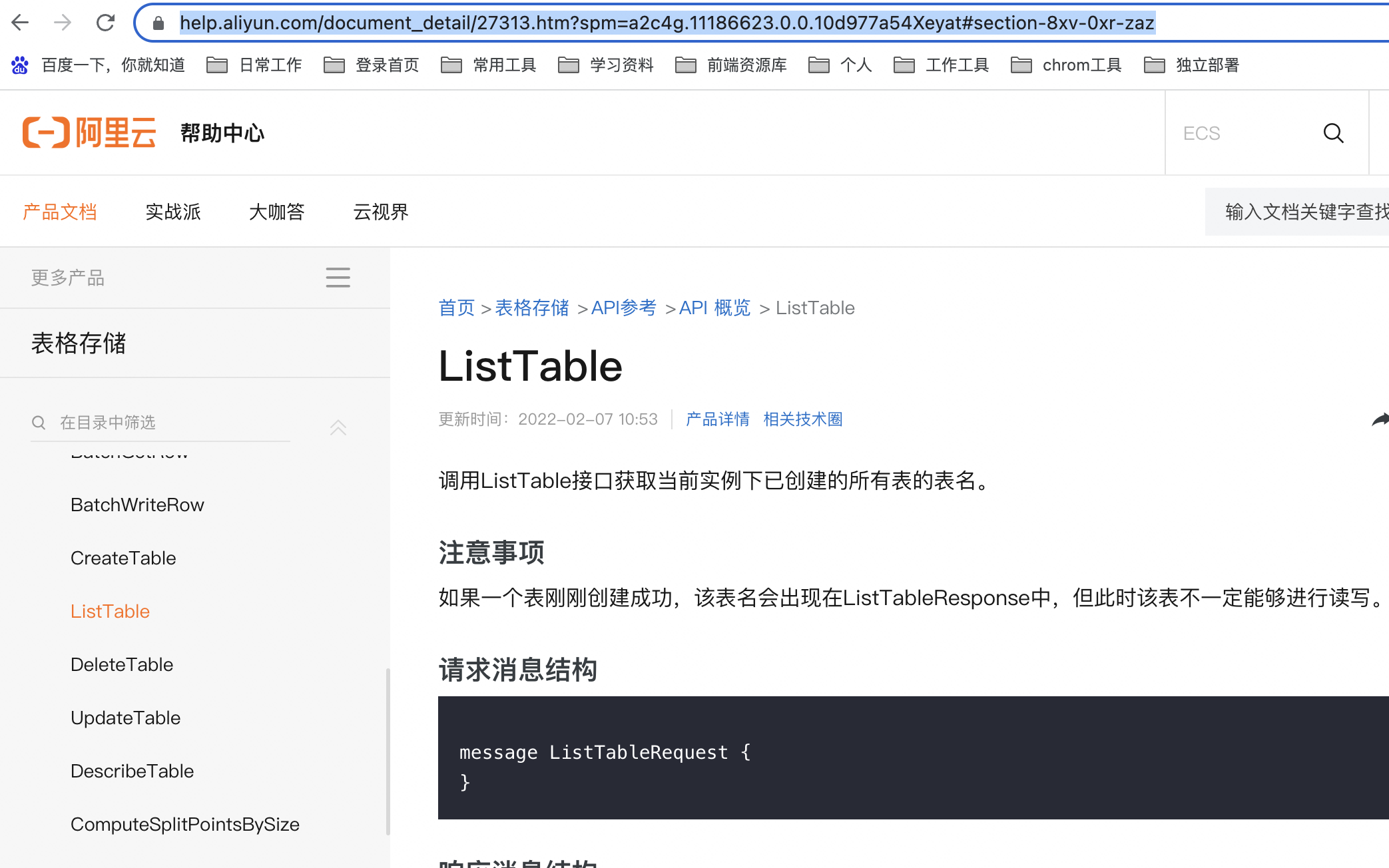Switch to the 实战派 tab
The width and height of the screenshot is (1389, 868).
click(173, 212)
